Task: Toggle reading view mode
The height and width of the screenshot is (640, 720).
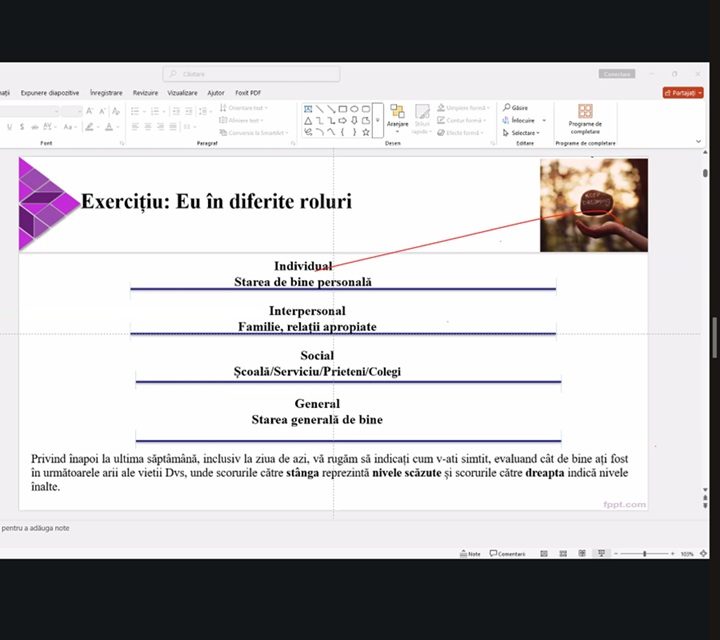Action: coord(581,553)
